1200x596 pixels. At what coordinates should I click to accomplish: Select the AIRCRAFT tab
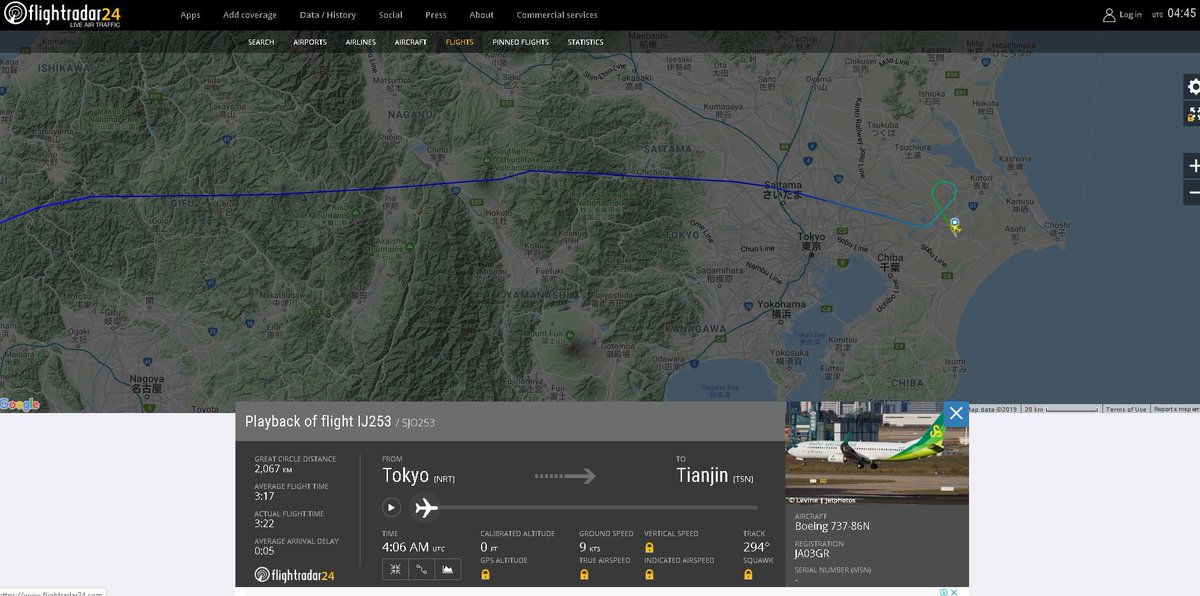point(411,42)
